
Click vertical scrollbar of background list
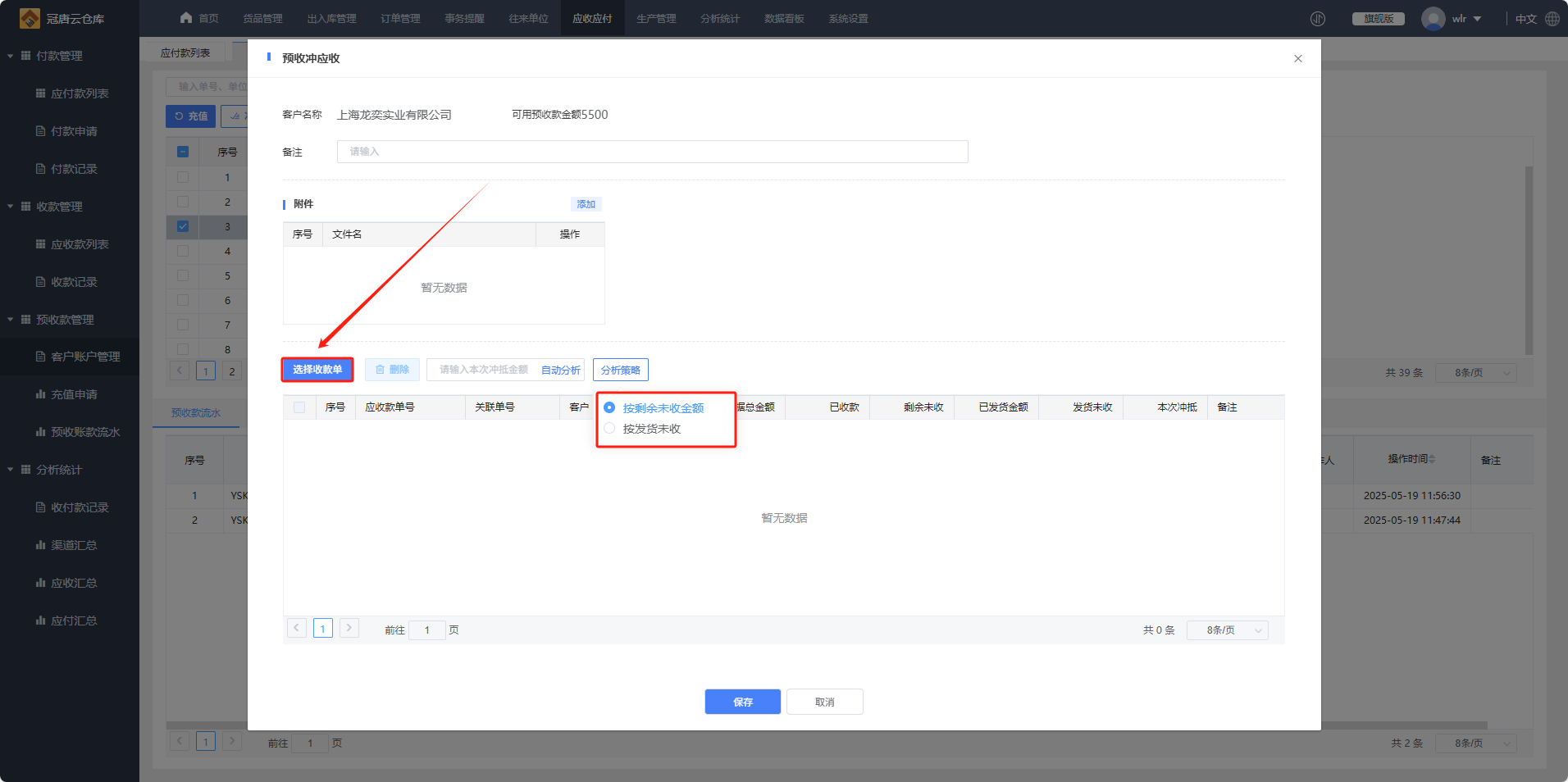click(x=1529, y=261)
